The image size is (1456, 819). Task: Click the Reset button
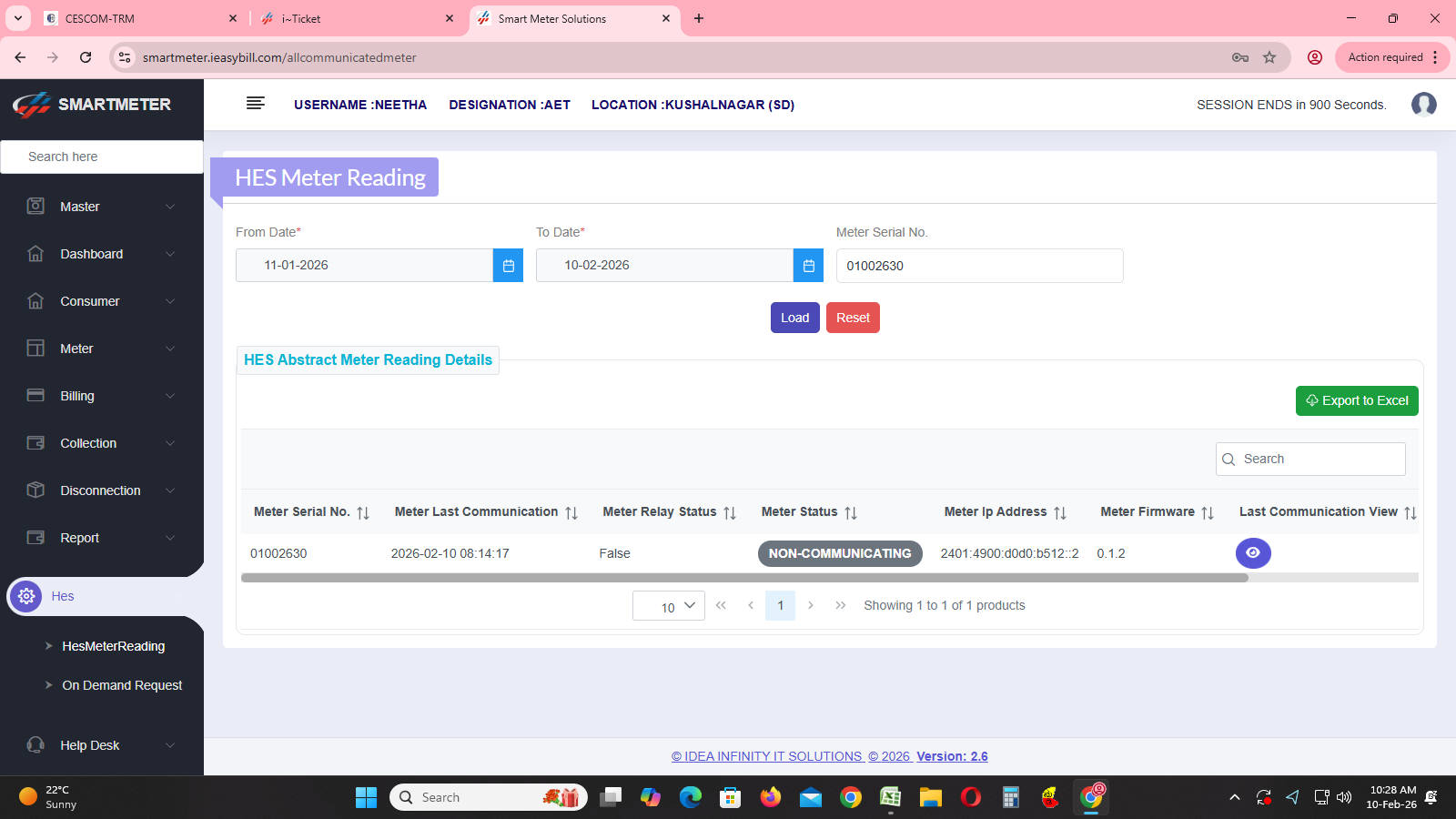coord(853,318)
